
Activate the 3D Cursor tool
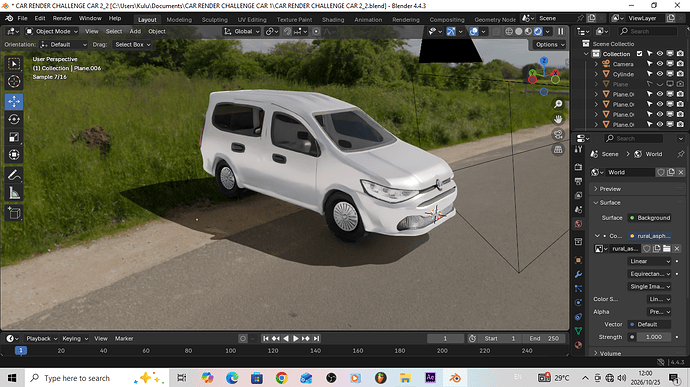(14, 81)
